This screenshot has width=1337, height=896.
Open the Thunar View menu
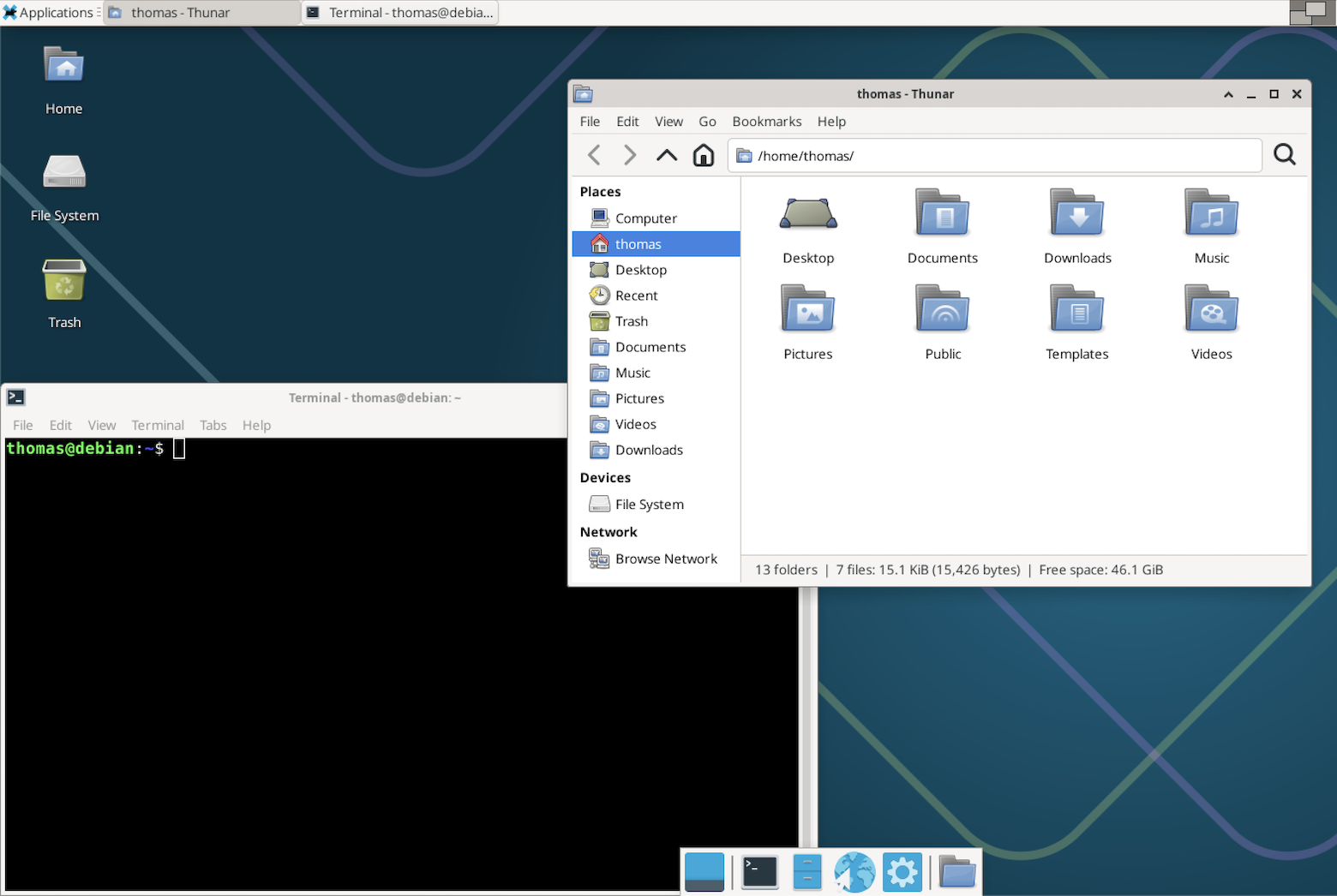click(668, 122)
